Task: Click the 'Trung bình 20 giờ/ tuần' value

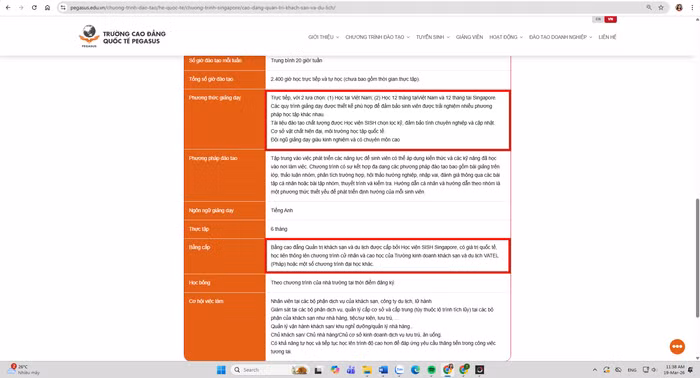Action: 296,60
